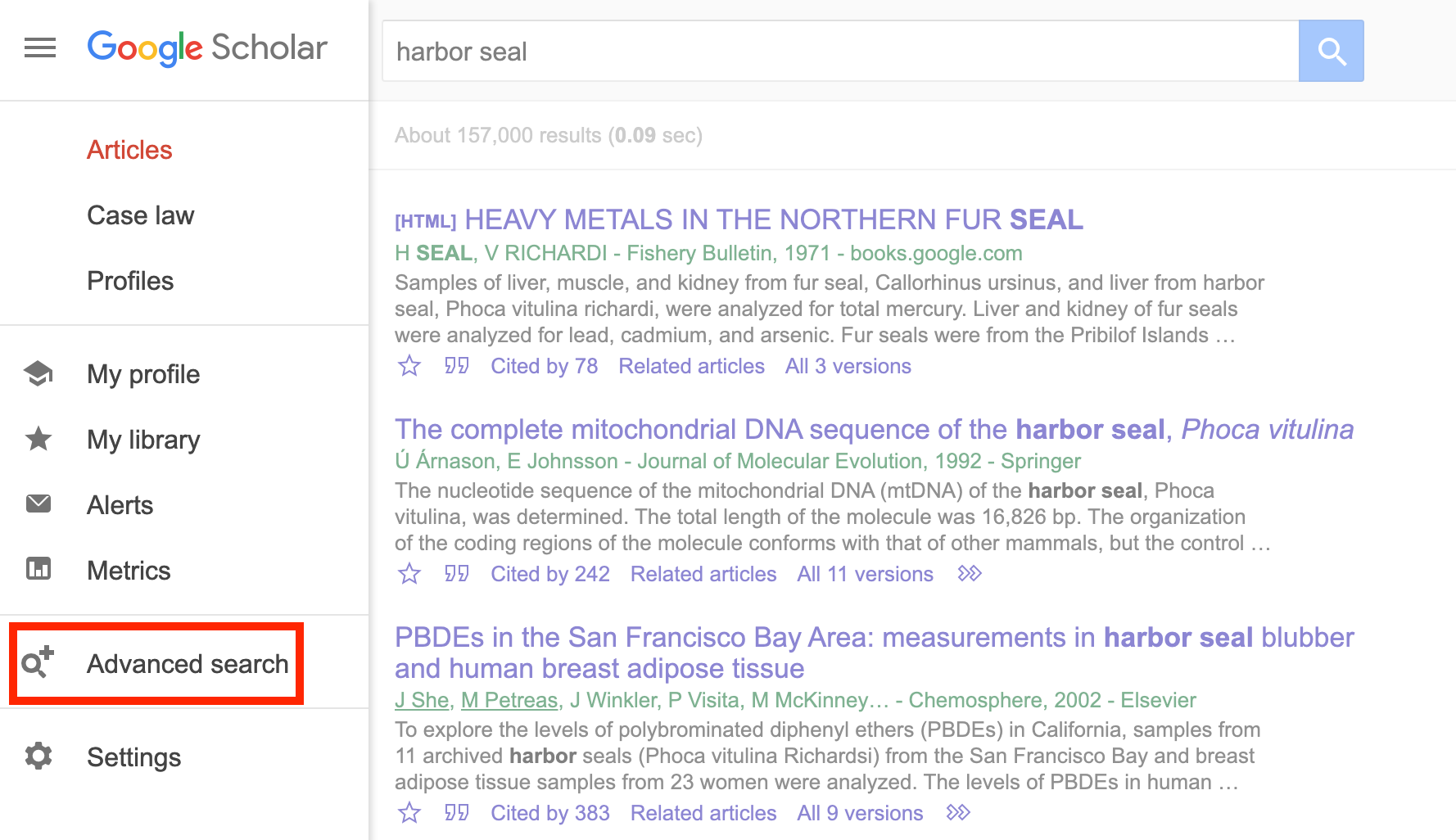This screenshot has height=840, width=1456.
Task: Open the navigation hamburger menu
Action: (x=39, y=48)
